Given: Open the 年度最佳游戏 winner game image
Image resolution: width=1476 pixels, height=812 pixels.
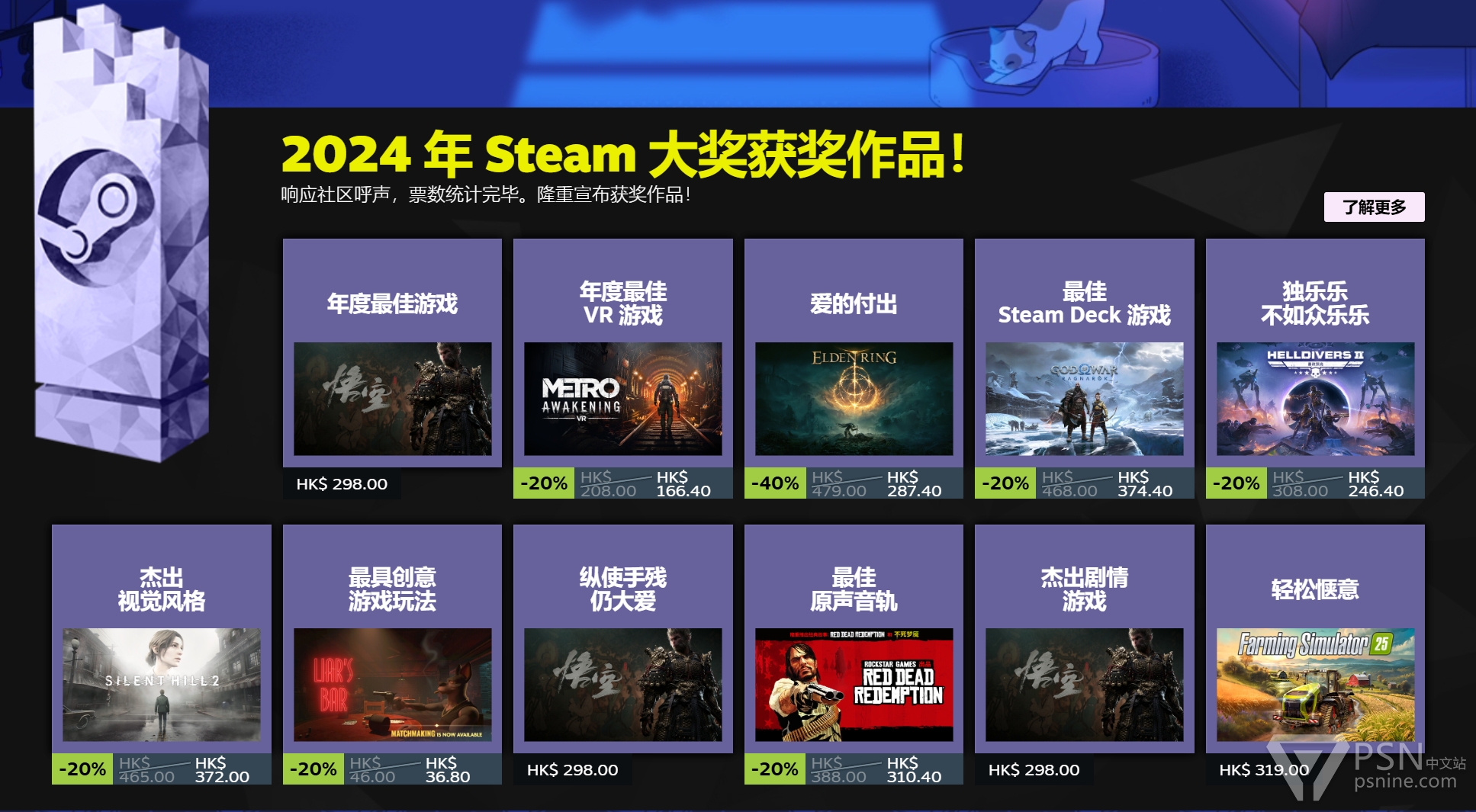Looking at the screenshot, I should click(392, 399).
